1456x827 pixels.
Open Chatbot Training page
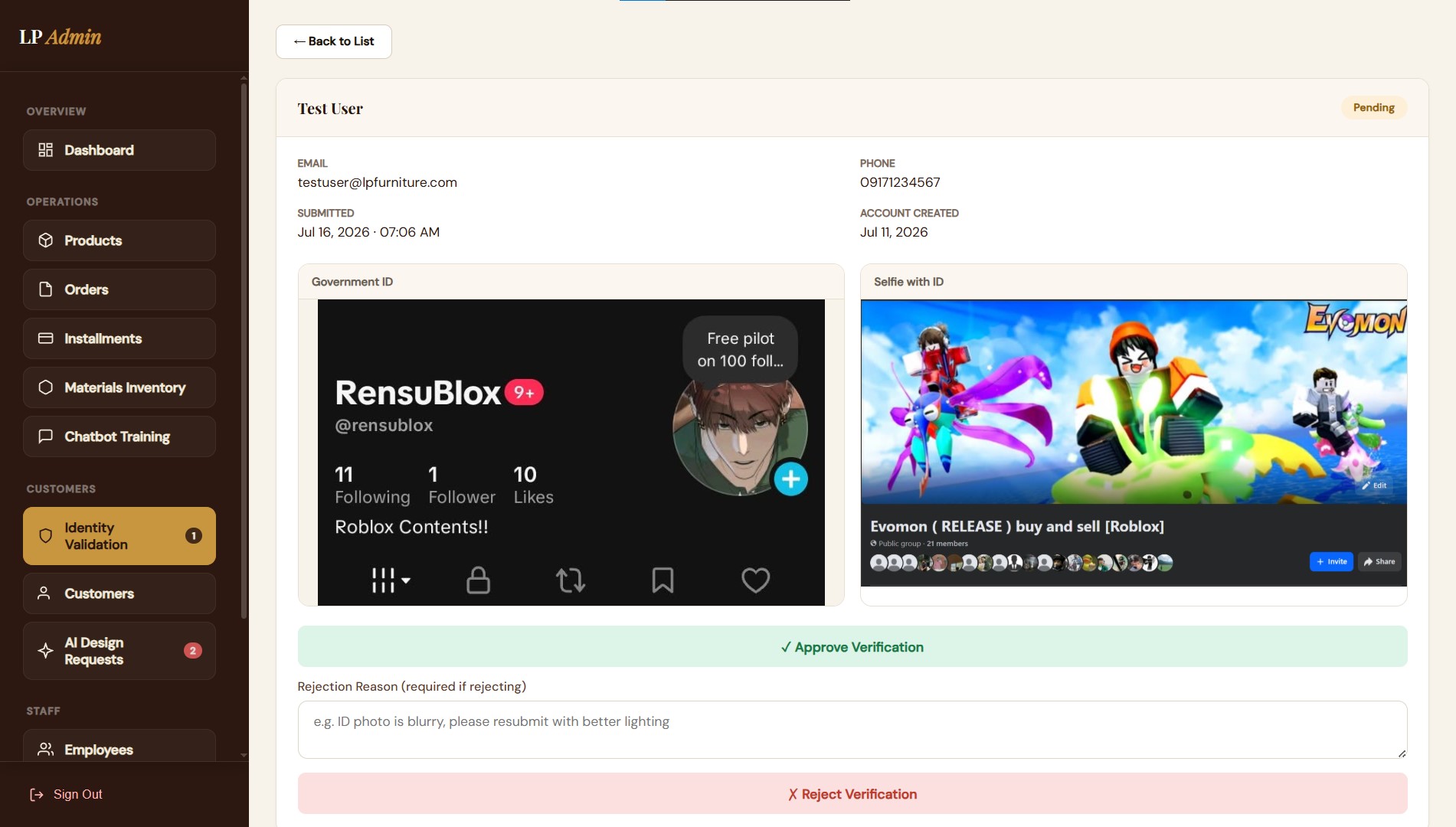click(x=119, y=436)
